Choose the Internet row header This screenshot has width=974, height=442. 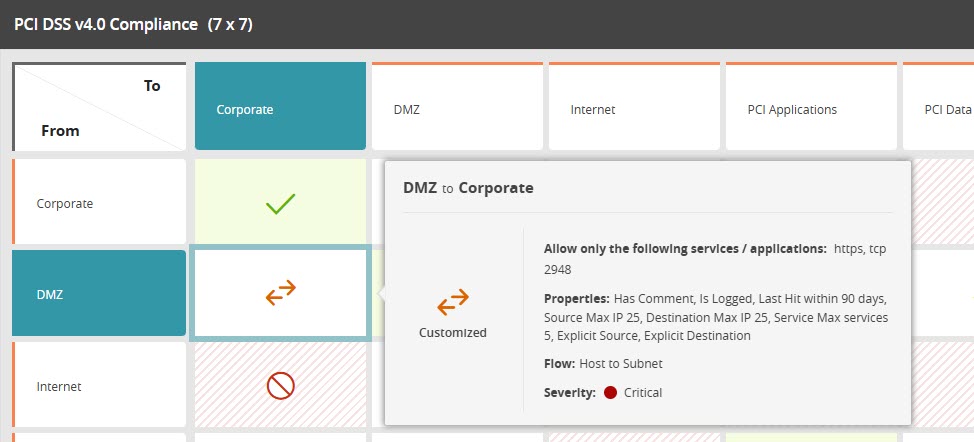click(99, 386)
